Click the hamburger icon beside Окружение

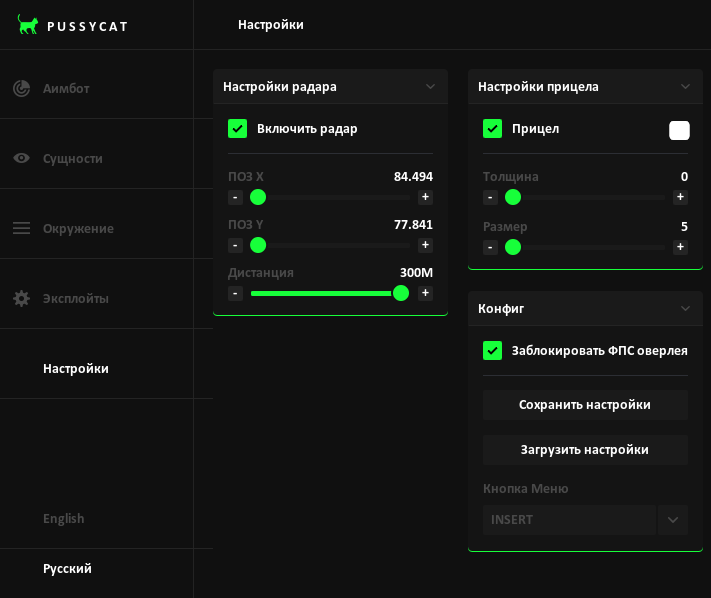(x=21, y=228)
